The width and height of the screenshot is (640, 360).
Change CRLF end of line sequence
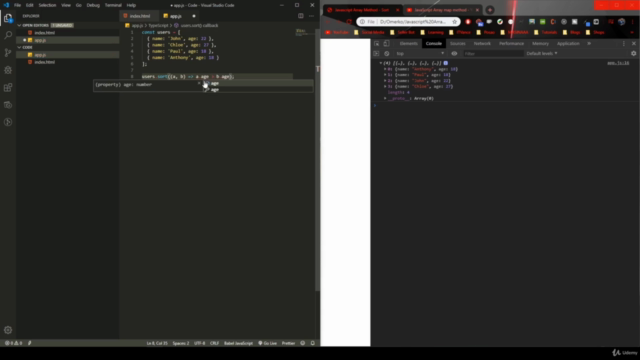pos(214,343)
